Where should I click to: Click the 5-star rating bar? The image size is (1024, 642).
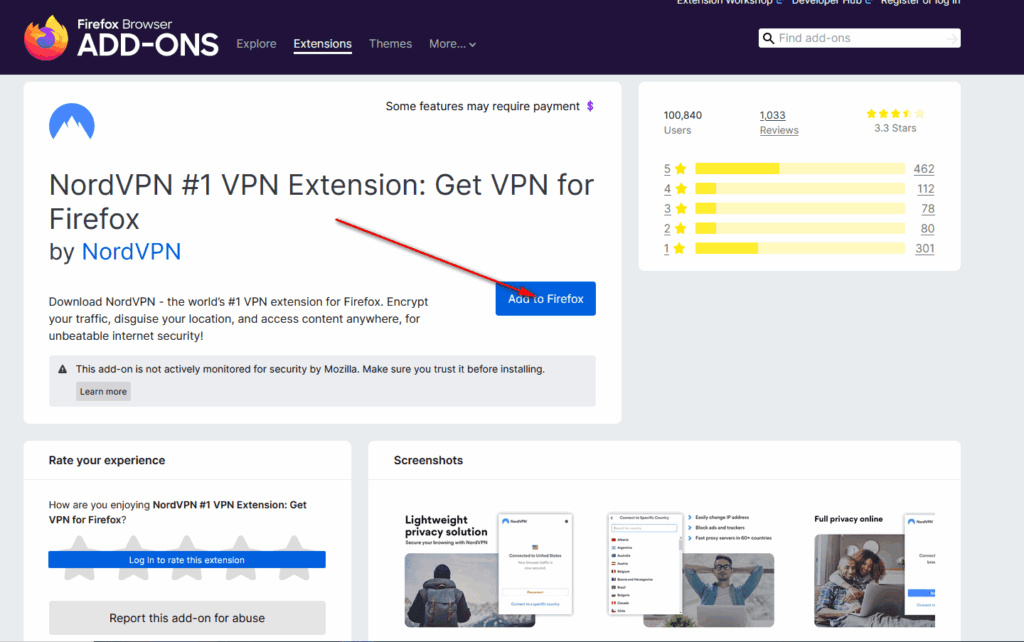(800, 169)
